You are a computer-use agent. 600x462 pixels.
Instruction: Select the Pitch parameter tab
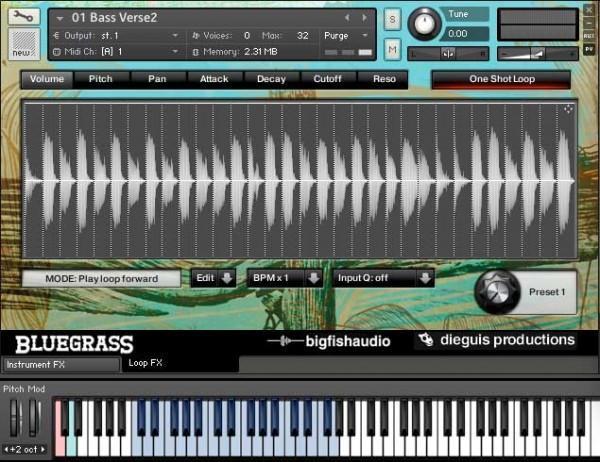click(101, 79)
